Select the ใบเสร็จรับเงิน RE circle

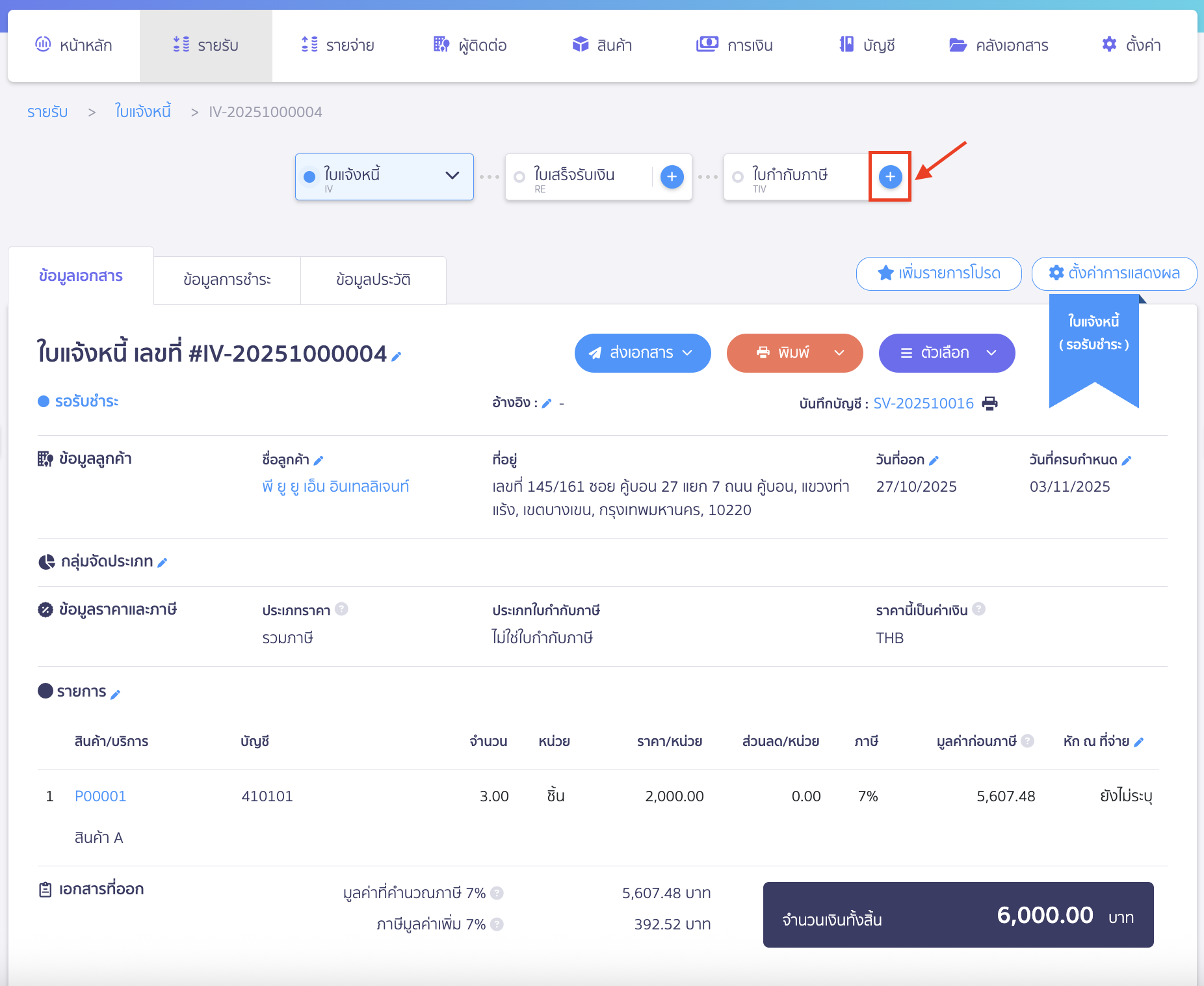click(x=518, y=176)
